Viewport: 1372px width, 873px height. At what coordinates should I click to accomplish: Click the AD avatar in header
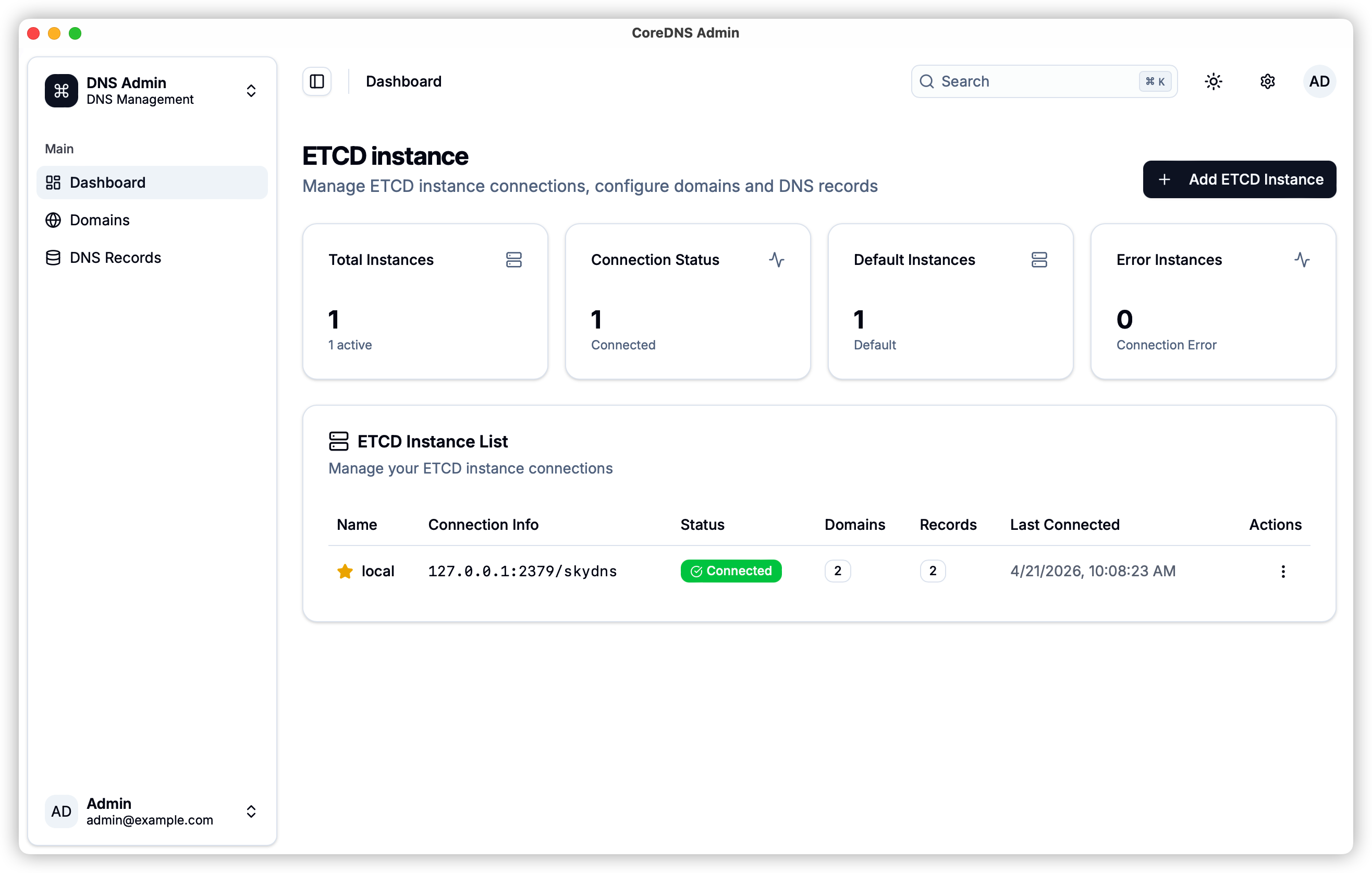[x=1319, y=81]
